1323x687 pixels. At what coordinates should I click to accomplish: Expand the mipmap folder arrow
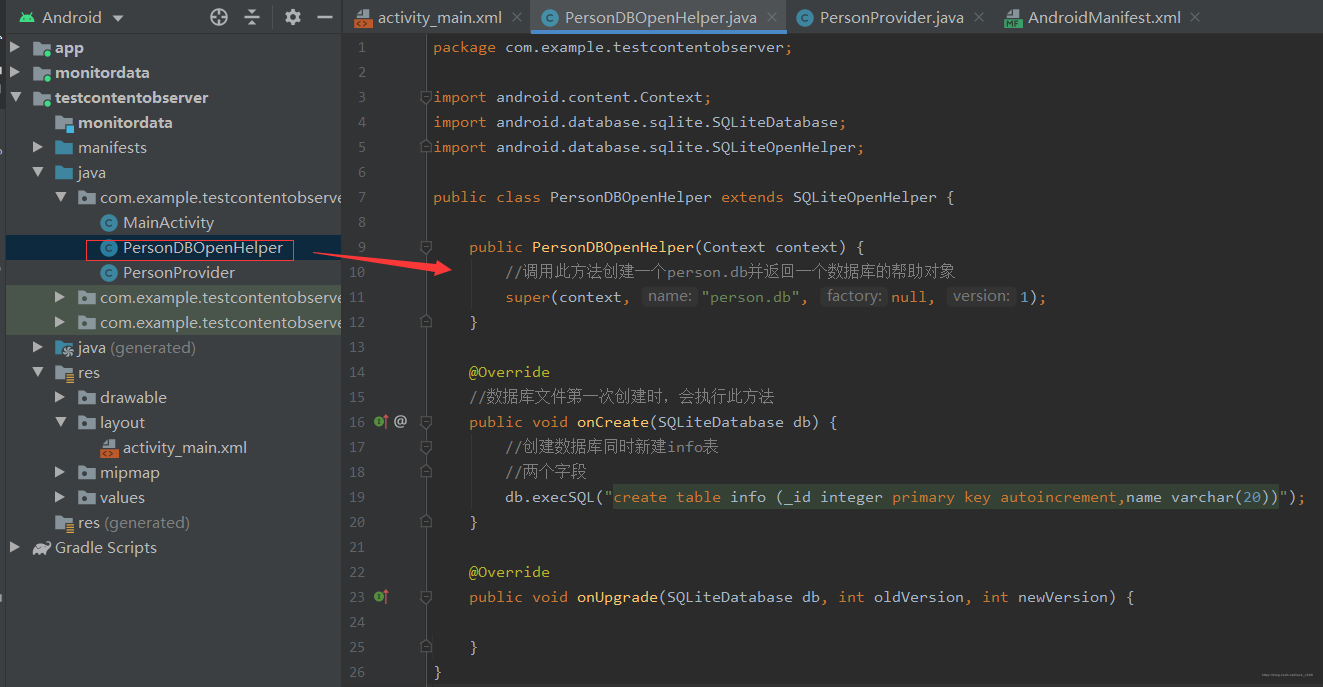(60, 473)
